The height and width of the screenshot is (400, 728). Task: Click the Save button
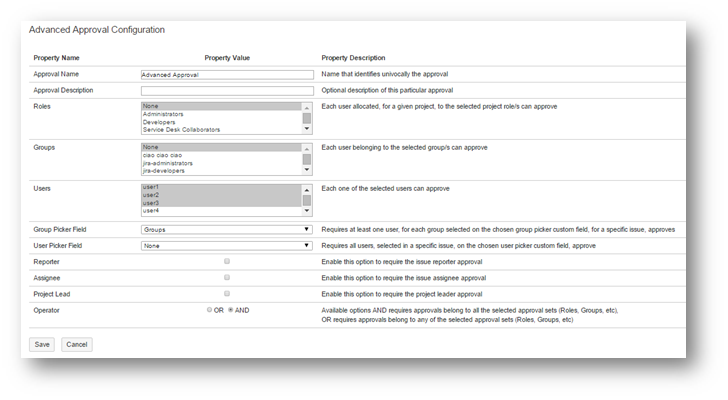click(42, 344)
